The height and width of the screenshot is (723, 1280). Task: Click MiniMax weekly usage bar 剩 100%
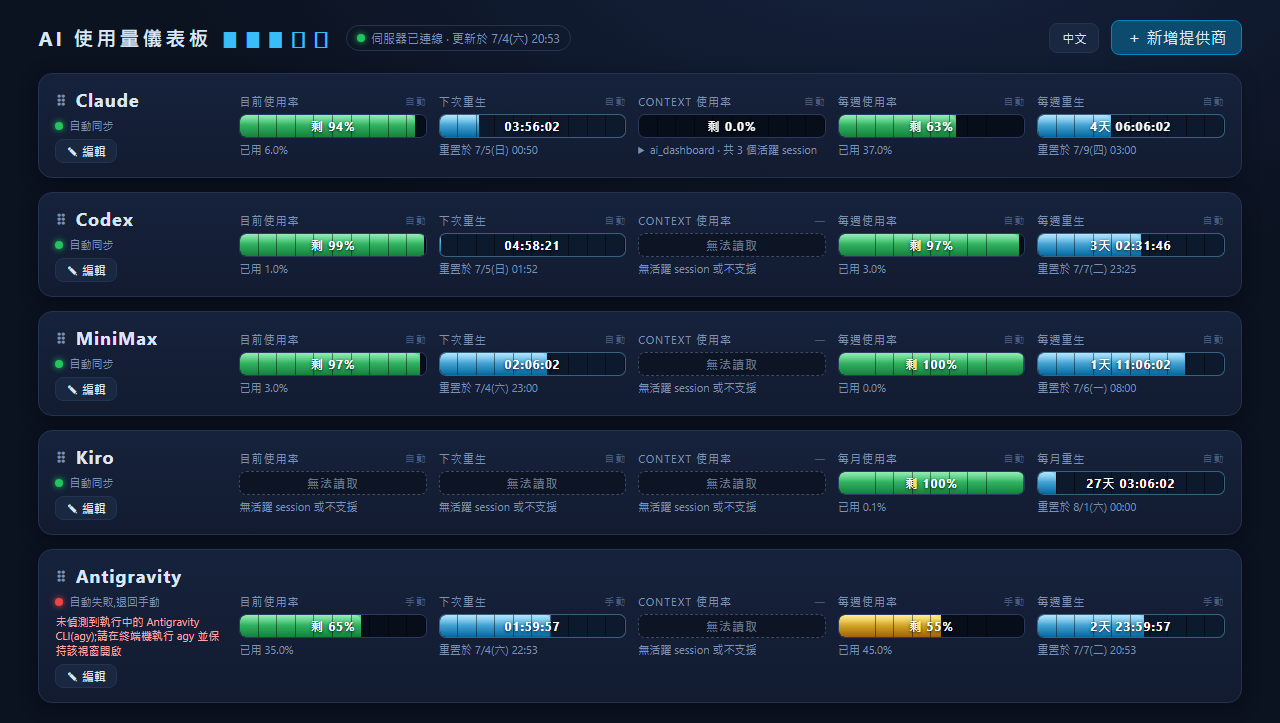pos(931,364)
